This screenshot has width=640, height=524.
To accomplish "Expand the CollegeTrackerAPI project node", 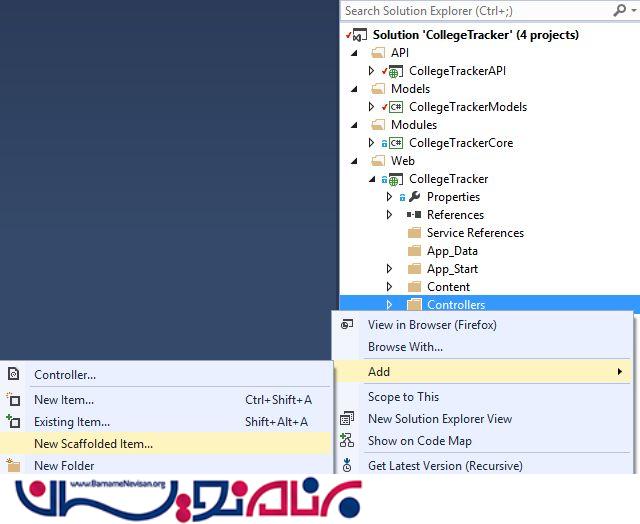I will pyautogui.click(x=371, y=71).
